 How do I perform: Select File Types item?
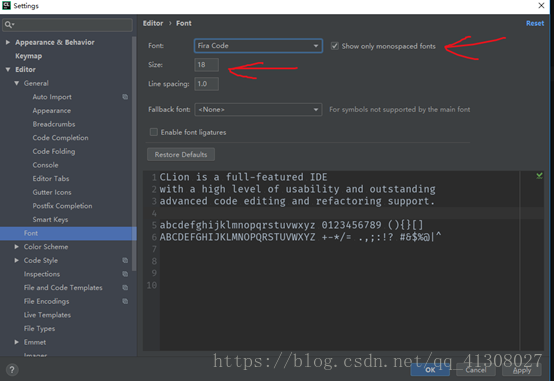tap(39, 329)
